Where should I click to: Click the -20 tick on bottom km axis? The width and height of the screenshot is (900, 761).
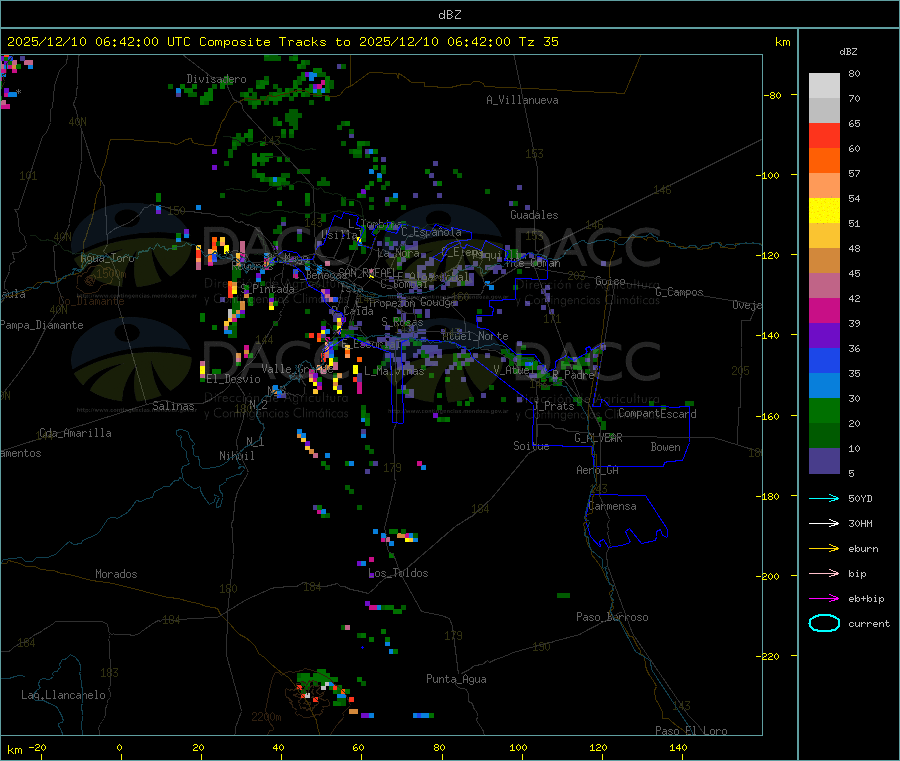38,747
